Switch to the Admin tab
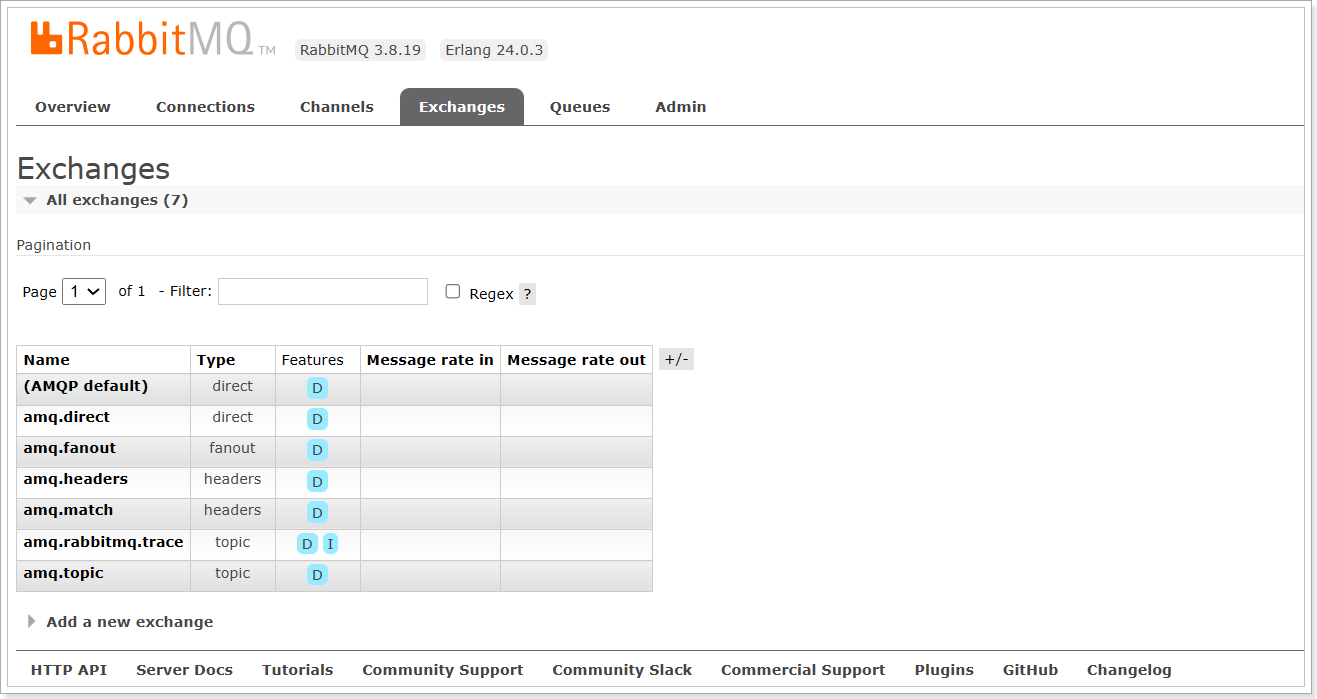The image size is (1317, 699). click(x=681, y=107)
